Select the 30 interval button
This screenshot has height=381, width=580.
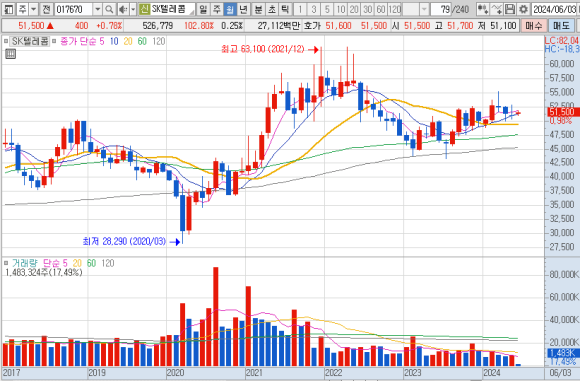tap(367, 9)
